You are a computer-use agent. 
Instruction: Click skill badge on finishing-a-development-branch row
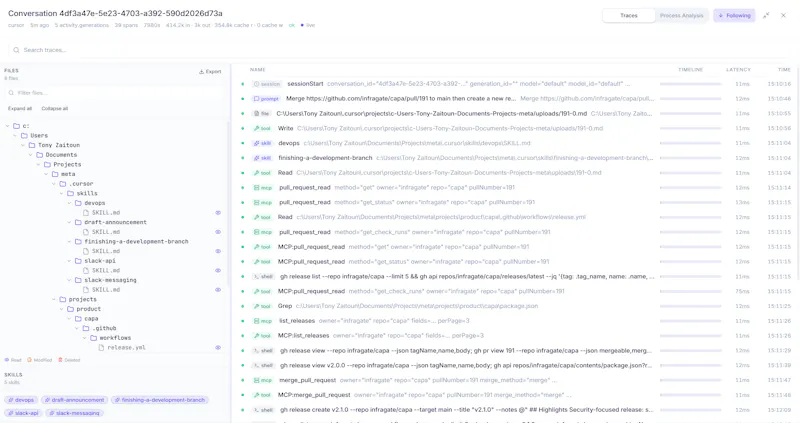[x=262, y=158]
